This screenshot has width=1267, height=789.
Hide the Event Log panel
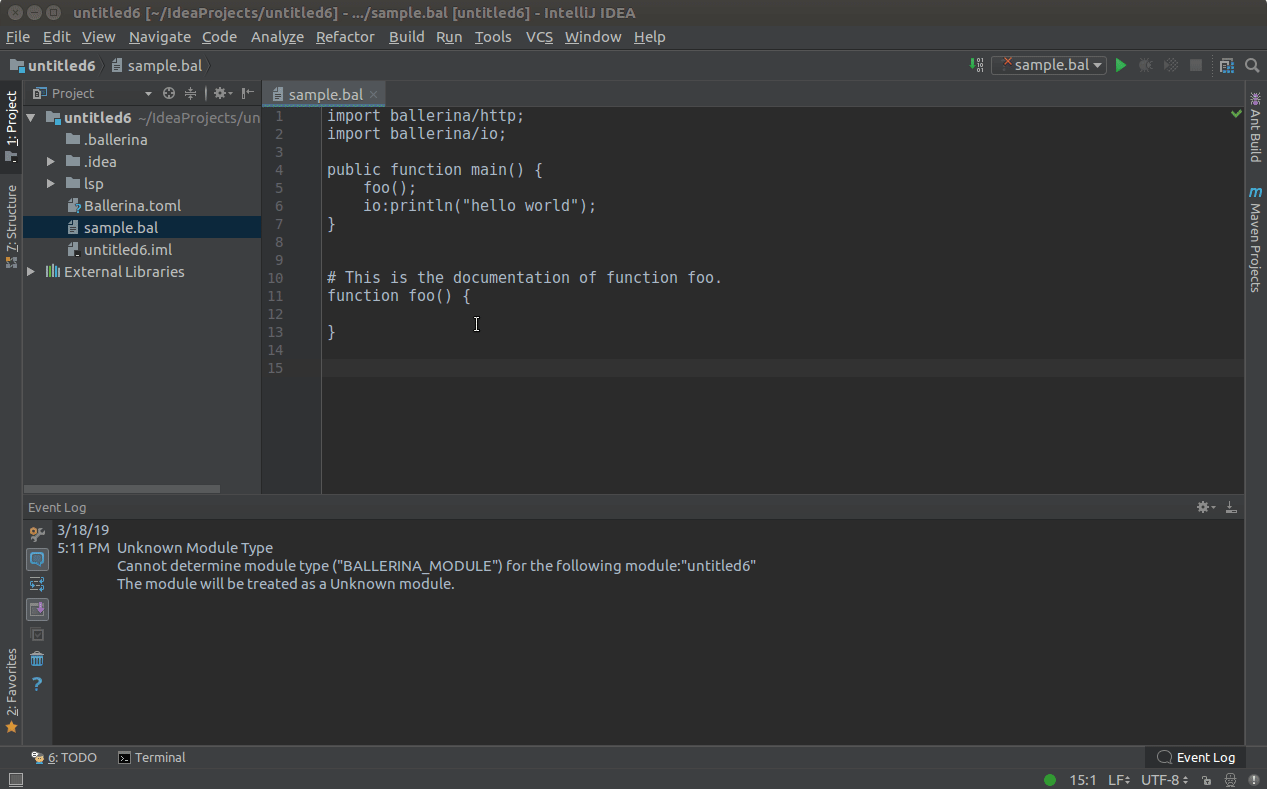pyautogui.click(x=1231, y=507)
